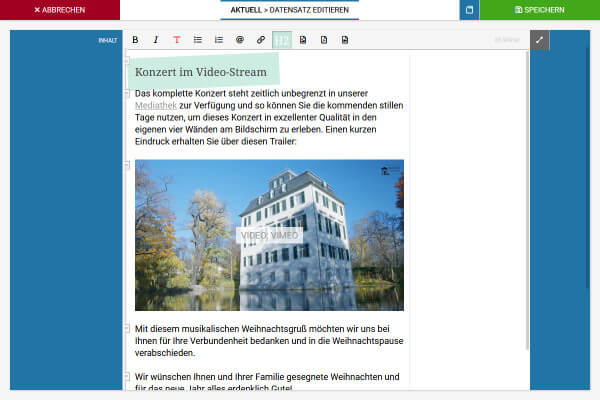Image resolution: width=600 pixels, height=400 pixels.
Task: Click Abbrechen to cancel editing
Action: click(x=60, y=10)
